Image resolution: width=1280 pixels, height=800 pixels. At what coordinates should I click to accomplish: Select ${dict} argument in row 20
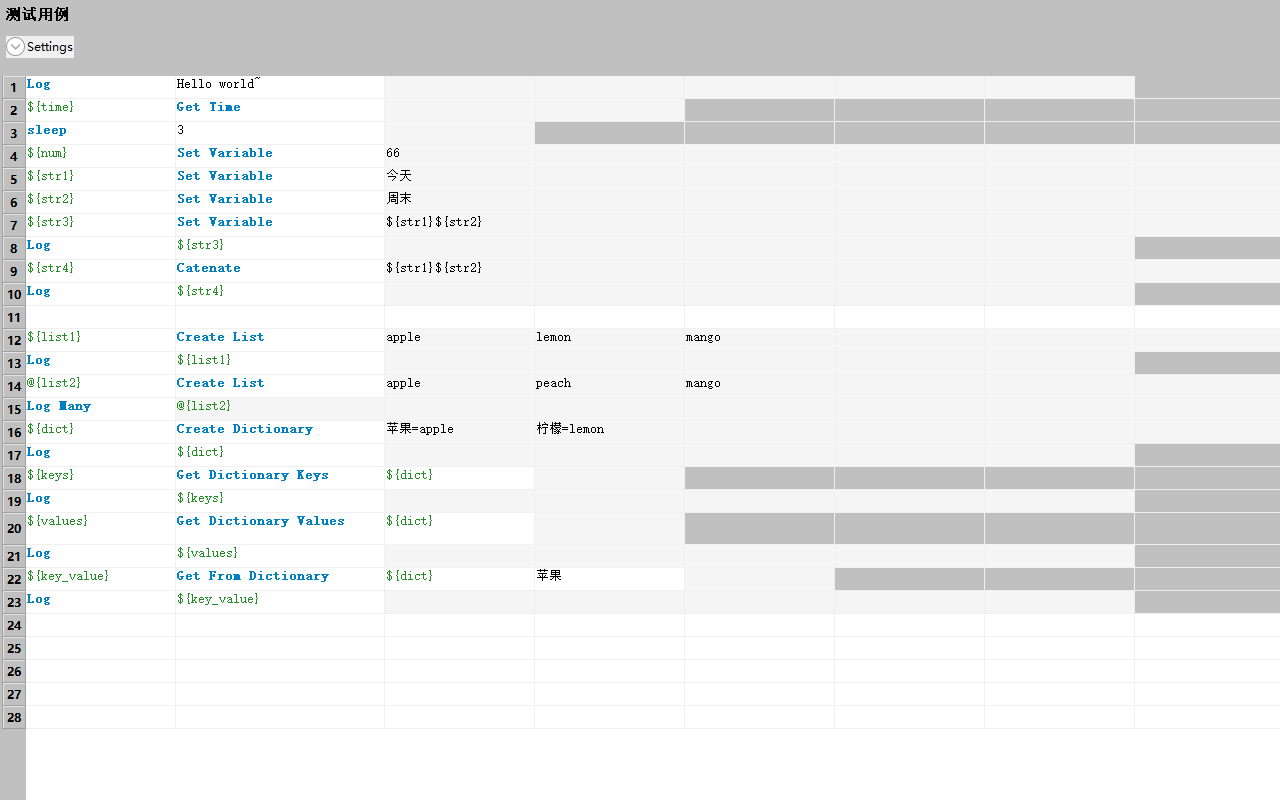click(459, 528)
